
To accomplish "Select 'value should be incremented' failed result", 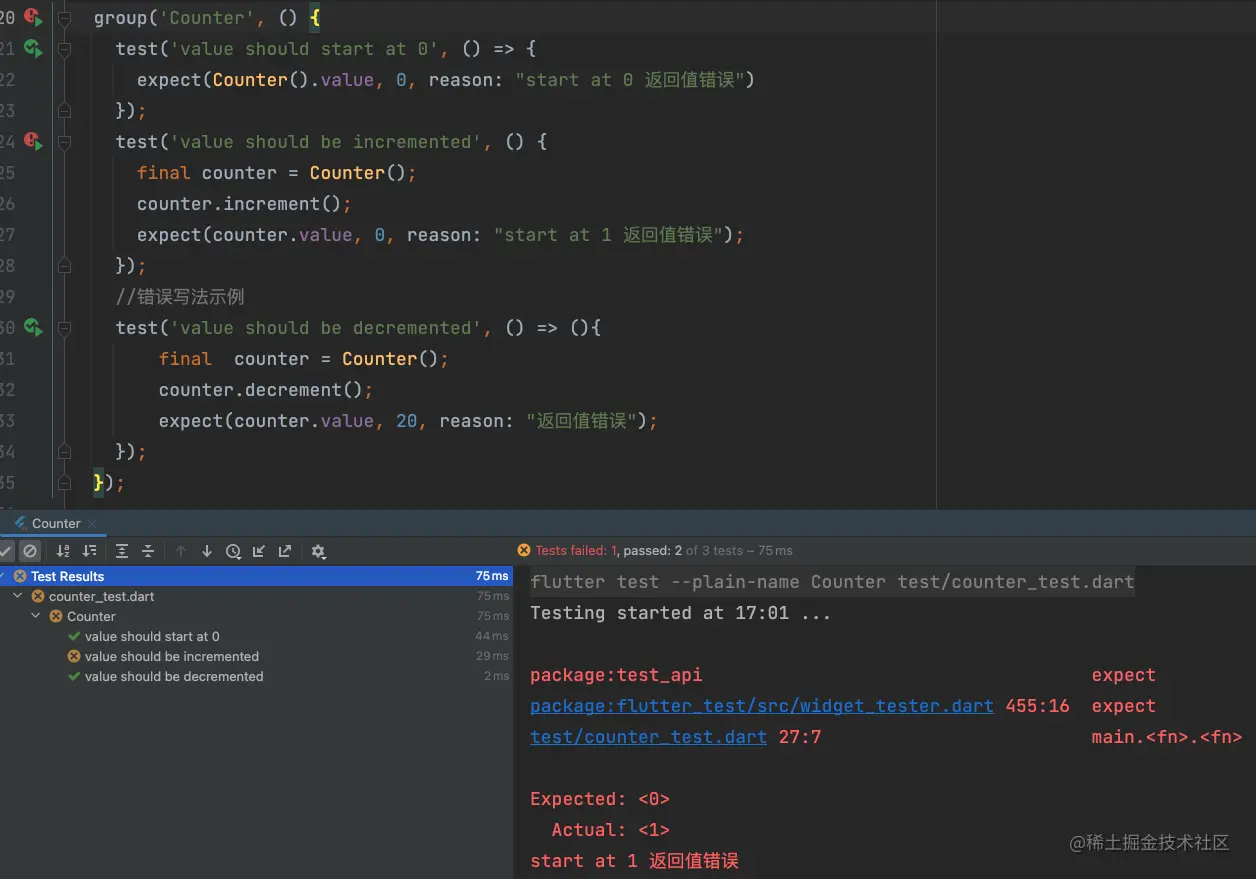I will pyautogui.click(x=172, y=656).
